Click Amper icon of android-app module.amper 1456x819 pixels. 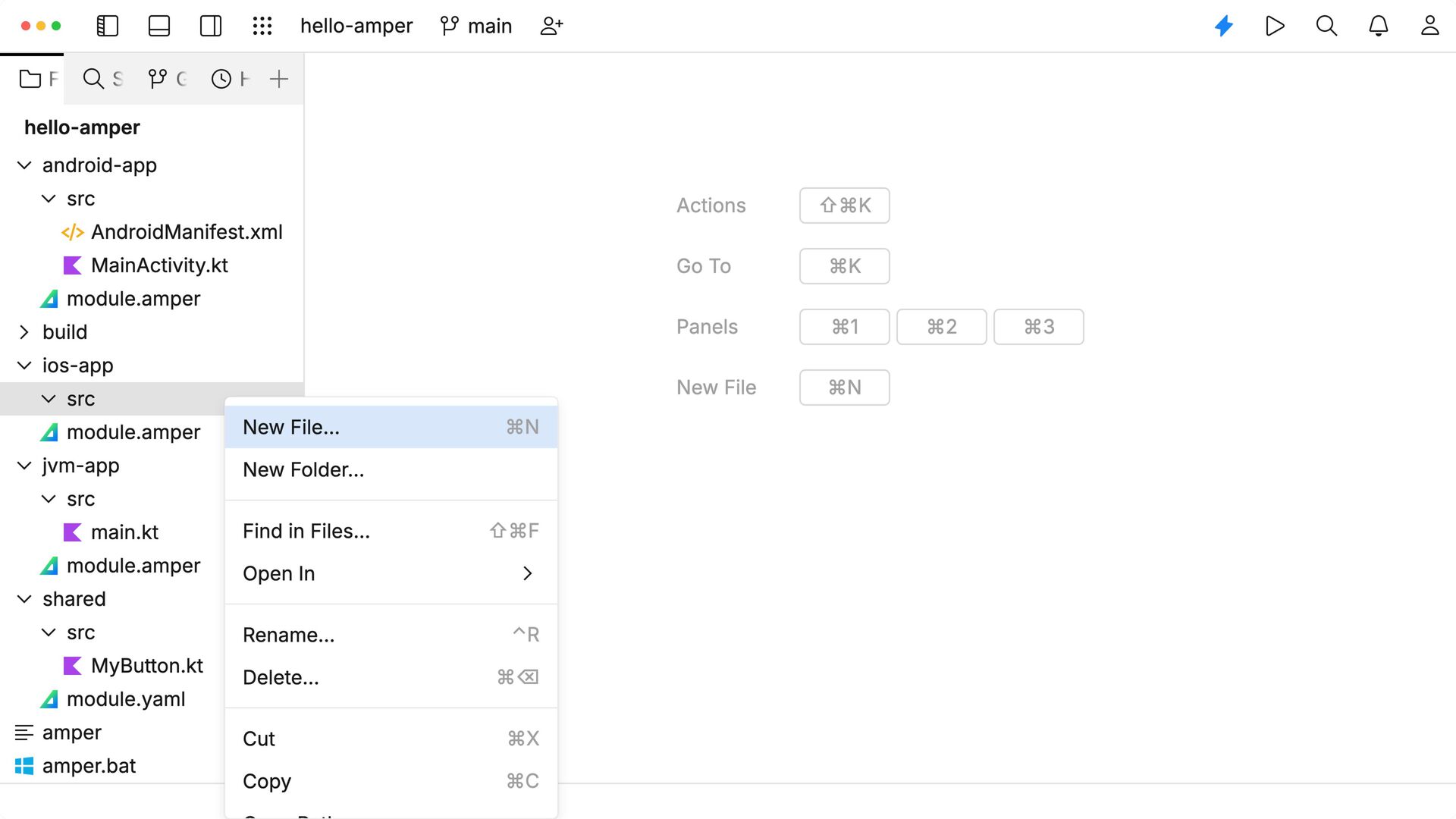49,299
